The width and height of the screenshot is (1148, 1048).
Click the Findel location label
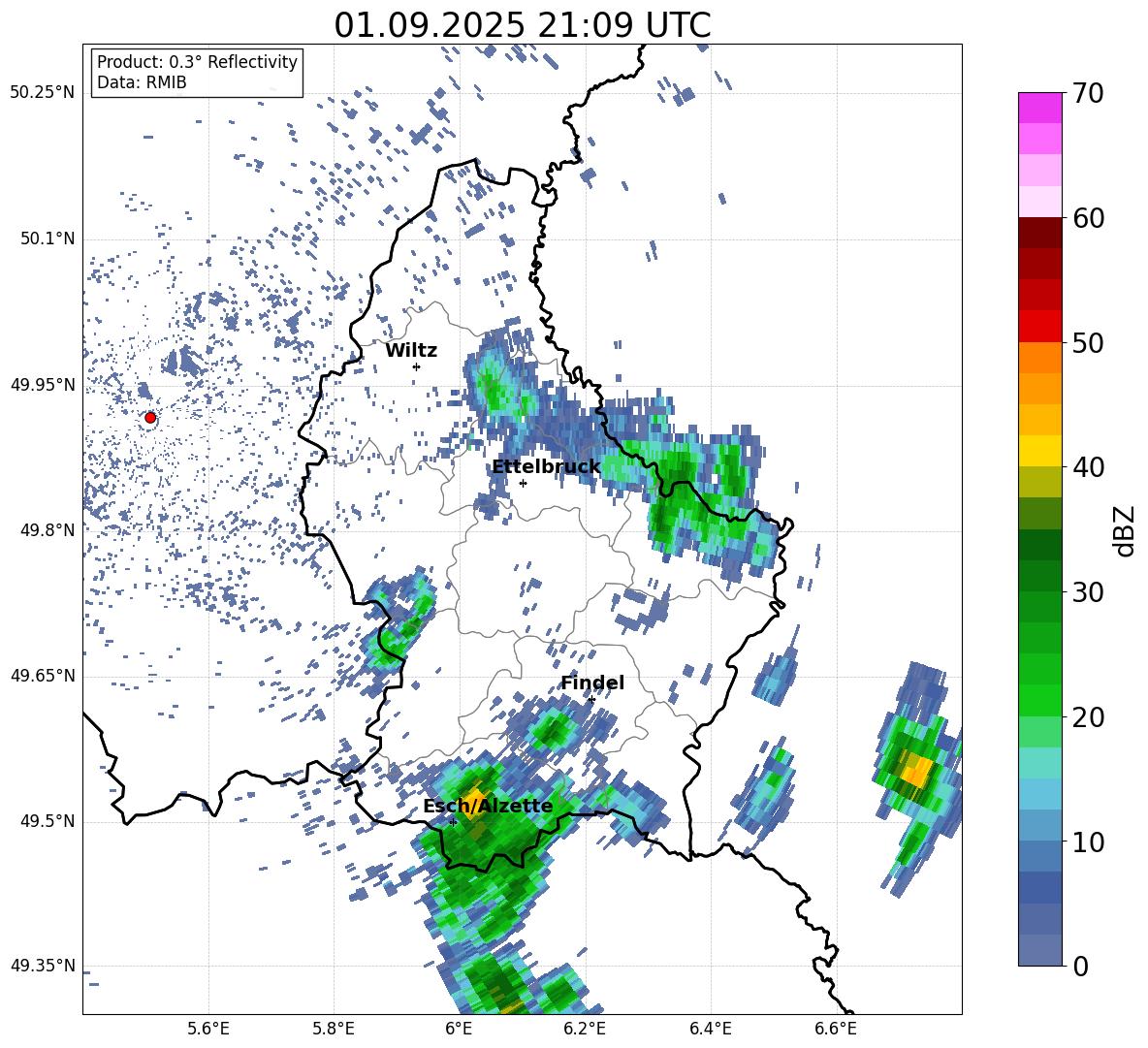(592, 683)
